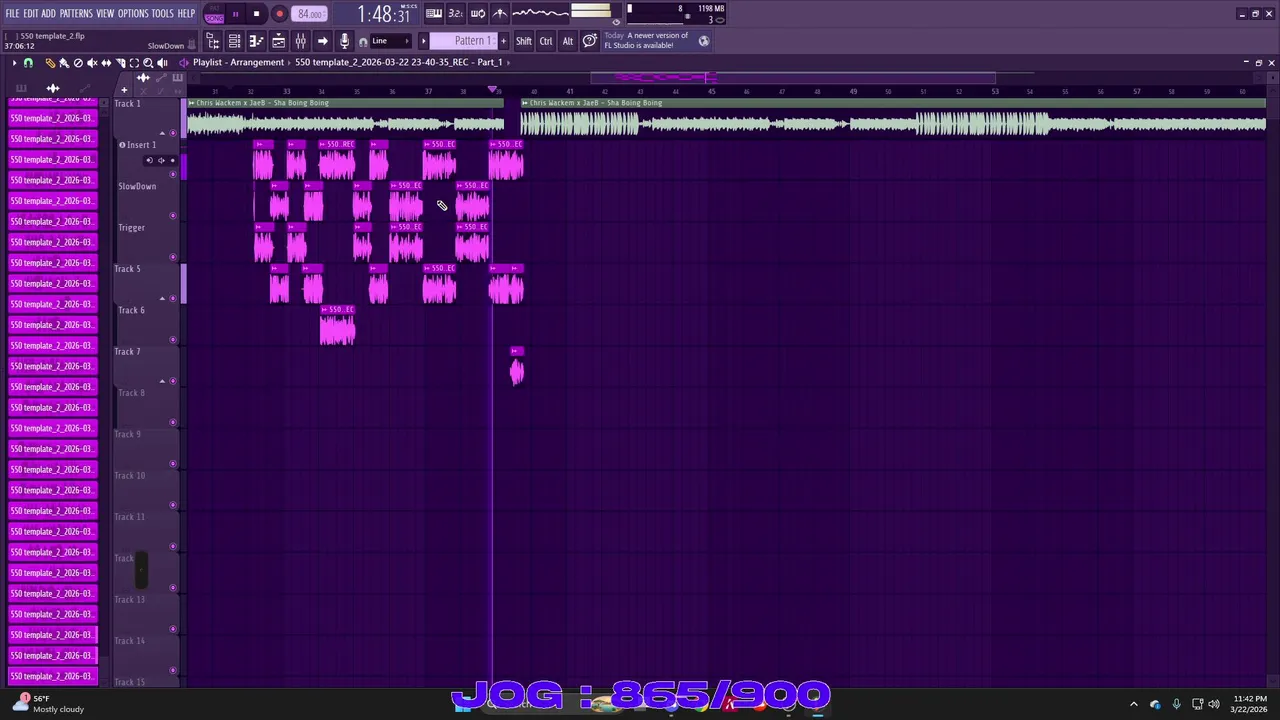Toggle mute on the SlowDown track
The height and width of the screenshot is (720, 1280).
coord(173,215)
